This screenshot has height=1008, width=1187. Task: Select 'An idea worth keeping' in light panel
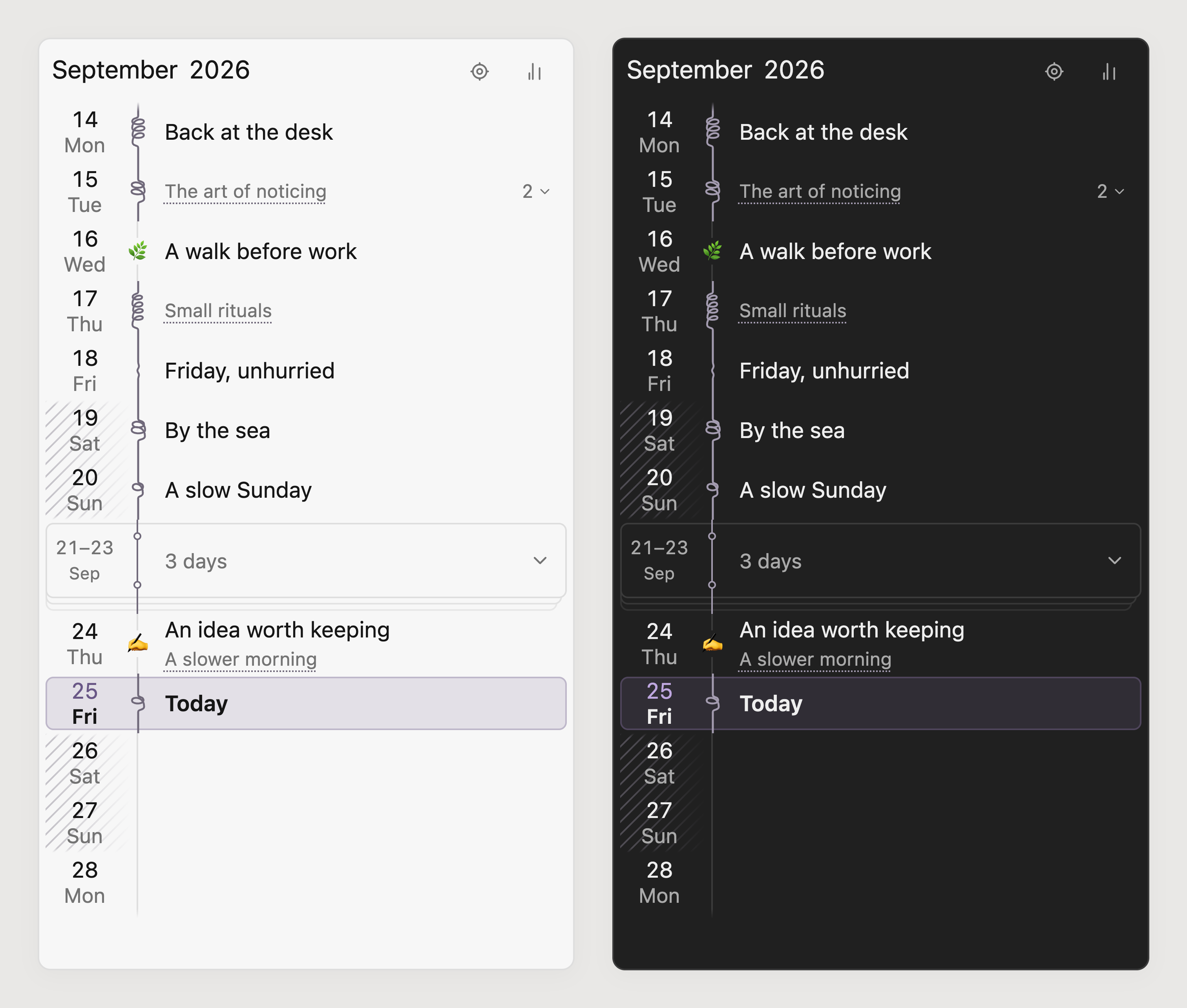pos(277,630)
